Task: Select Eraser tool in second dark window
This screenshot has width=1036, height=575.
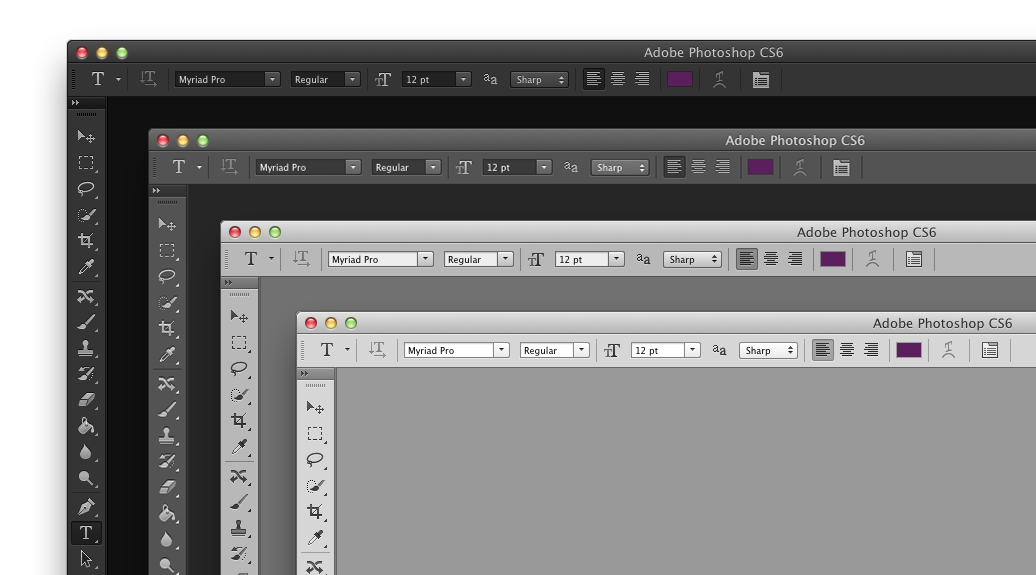Action: click(166, 487)
